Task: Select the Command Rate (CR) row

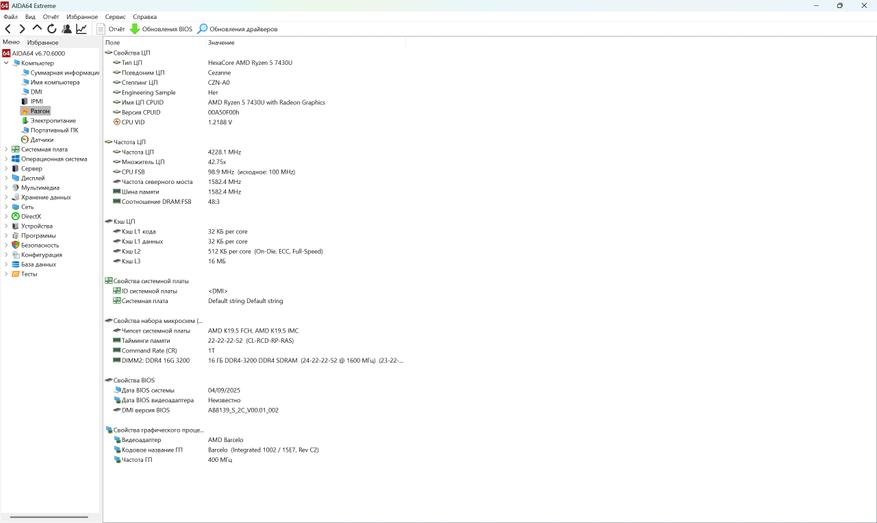Action: click(x=254, y=350)
